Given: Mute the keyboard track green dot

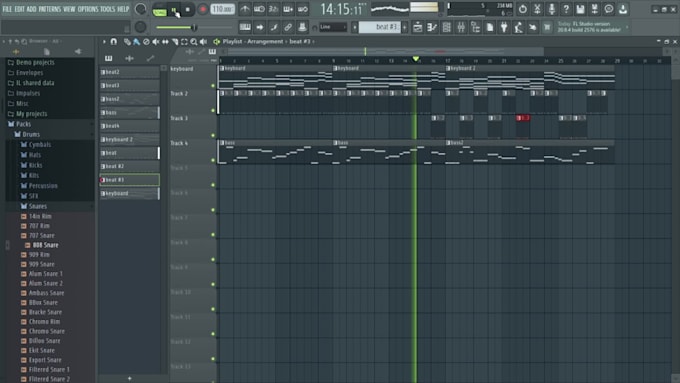Looking at the screenshot, I should 213,85.
